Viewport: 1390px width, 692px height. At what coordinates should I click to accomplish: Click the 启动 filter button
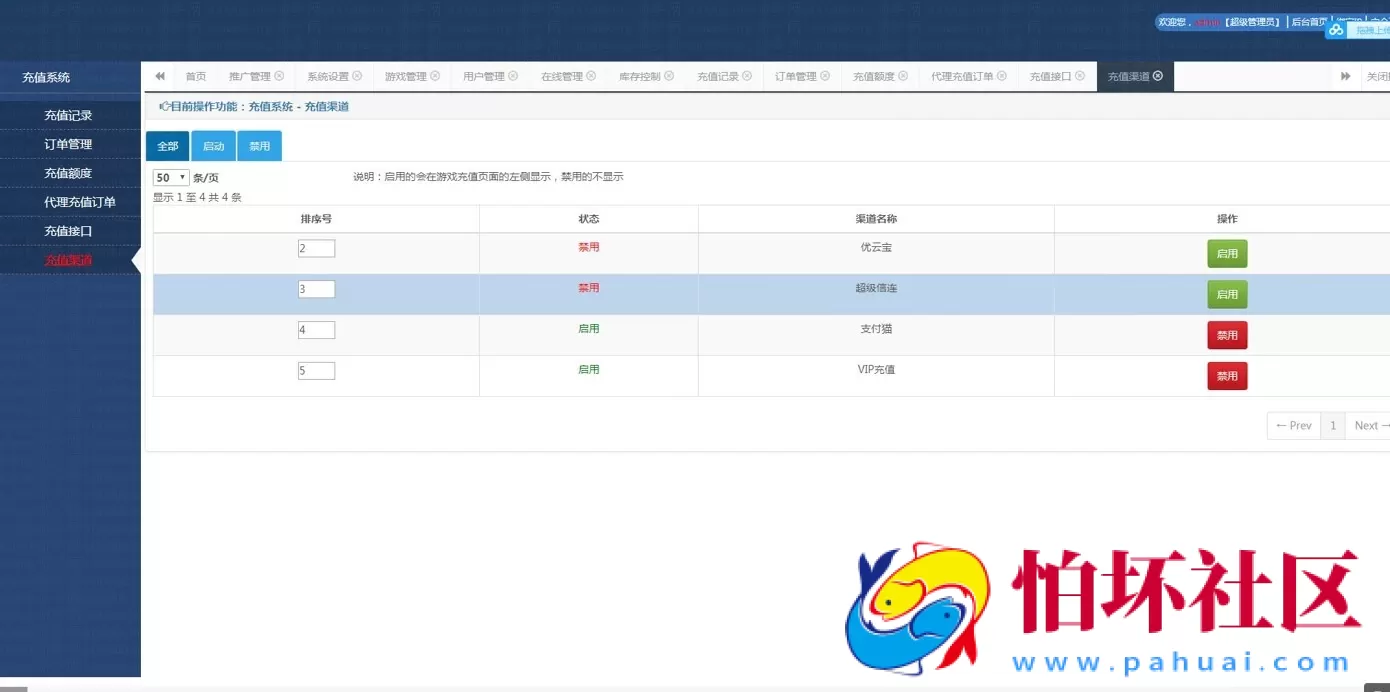coord(213,145)
